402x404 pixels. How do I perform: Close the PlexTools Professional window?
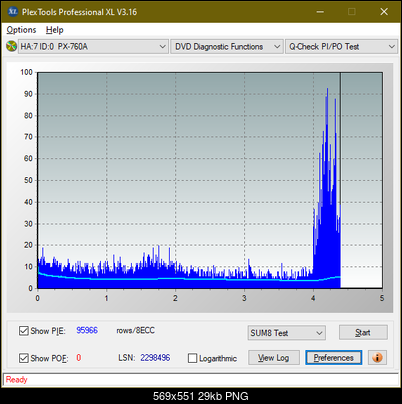384,12
